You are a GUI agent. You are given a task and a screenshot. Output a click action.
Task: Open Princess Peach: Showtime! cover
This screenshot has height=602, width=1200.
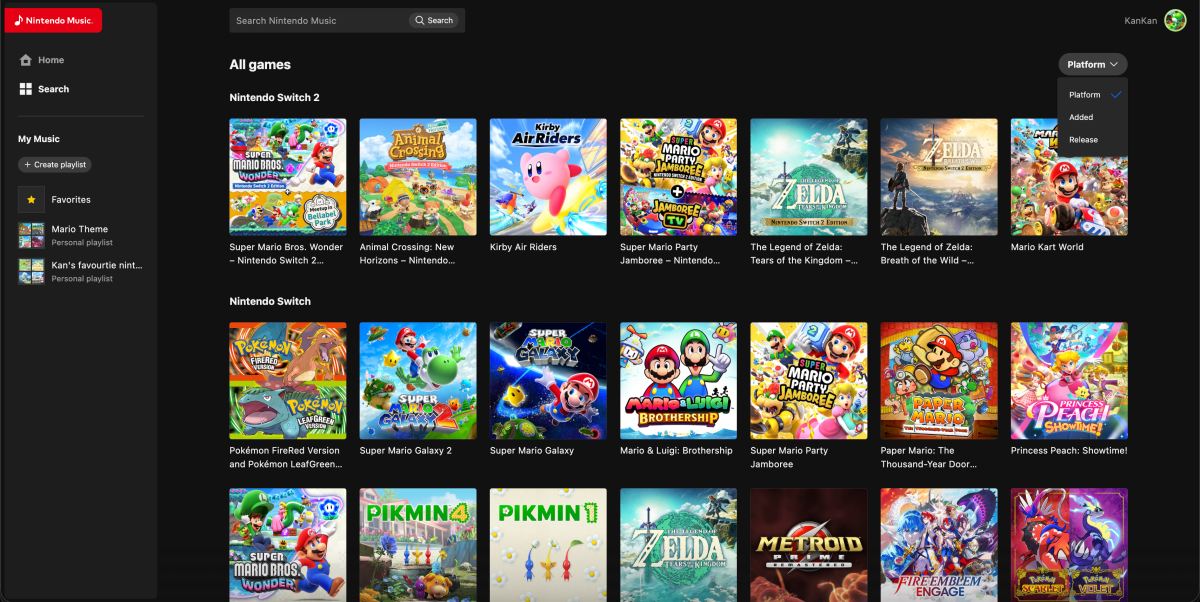pyautogui.click(x=1069, y=380)
